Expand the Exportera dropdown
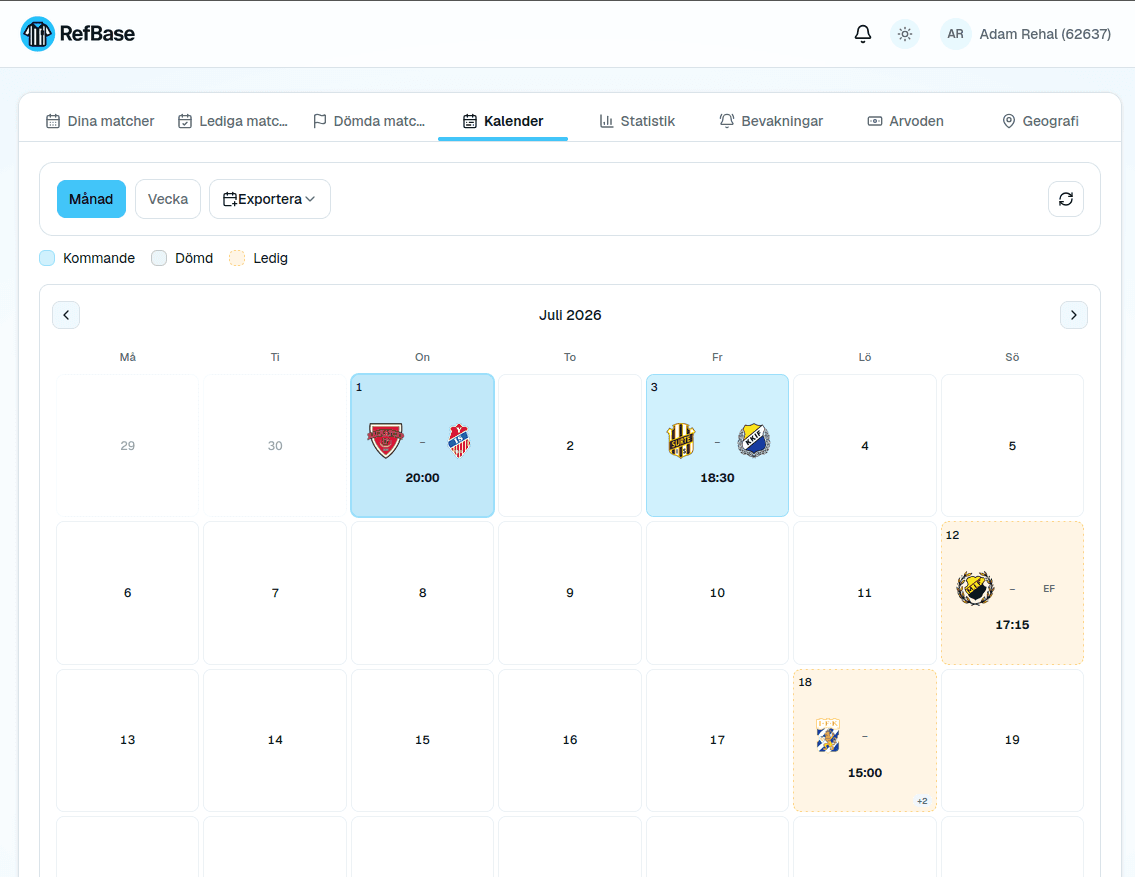The width and height of the screenshot is (1135, 877). click(270, 199)
